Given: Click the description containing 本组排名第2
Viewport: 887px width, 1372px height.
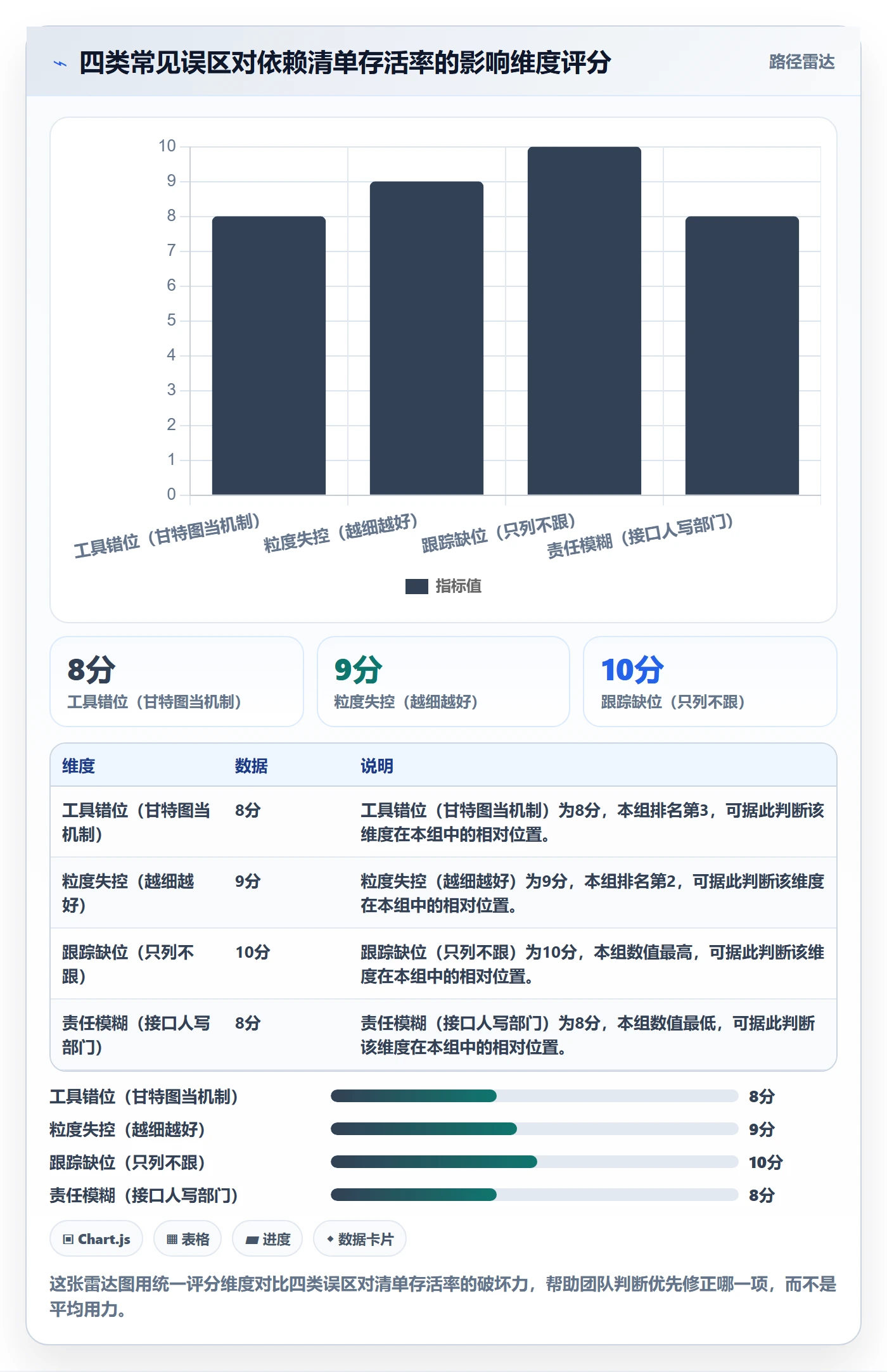Looking at the screenshot, I should coord(592,893).
